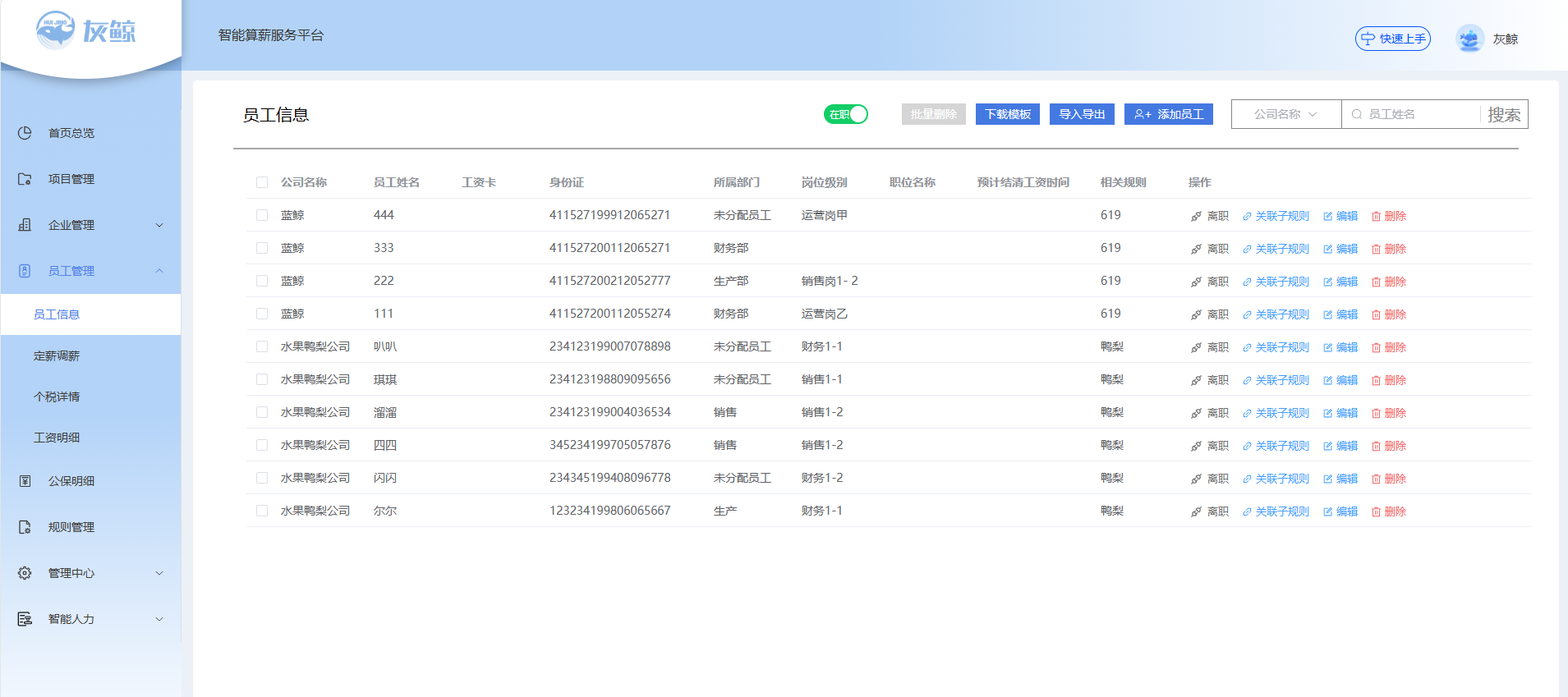1568x697 pixels.
Task: Click the 企业管理 building icon
Action: click(25, 225)
